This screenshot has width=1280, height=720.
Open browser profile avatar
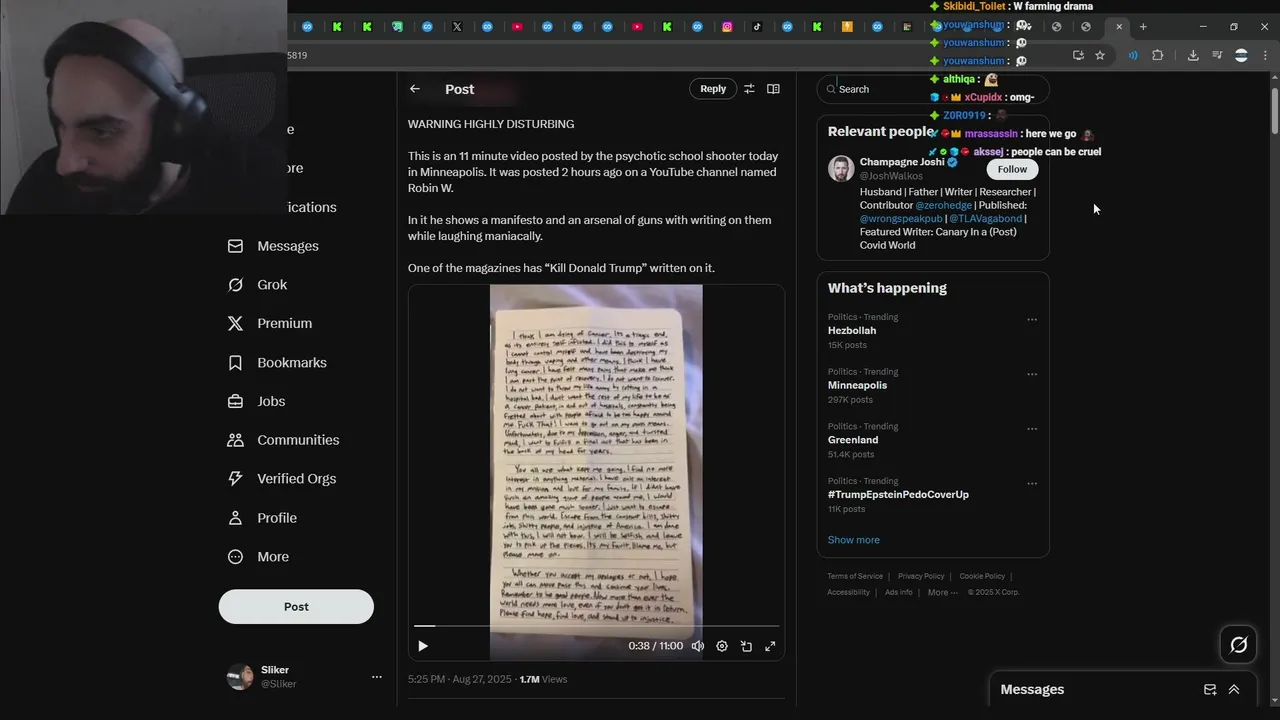(x=1241, y=55)
